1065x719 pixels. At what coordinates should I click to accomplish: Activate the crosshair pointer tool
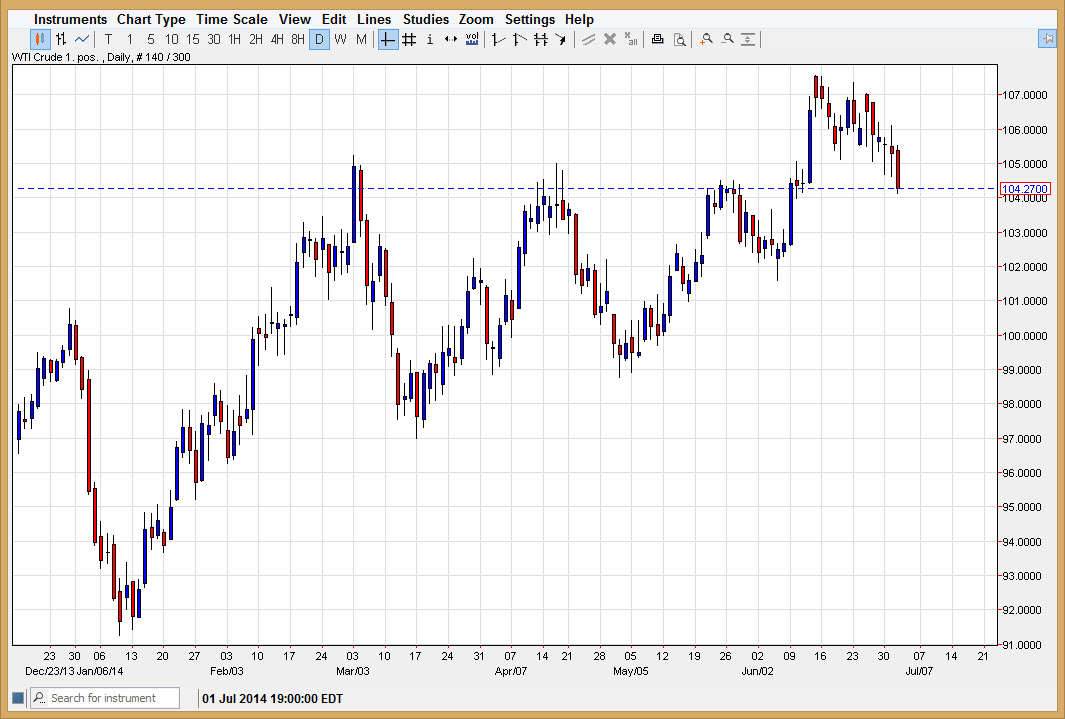point(387,39)
